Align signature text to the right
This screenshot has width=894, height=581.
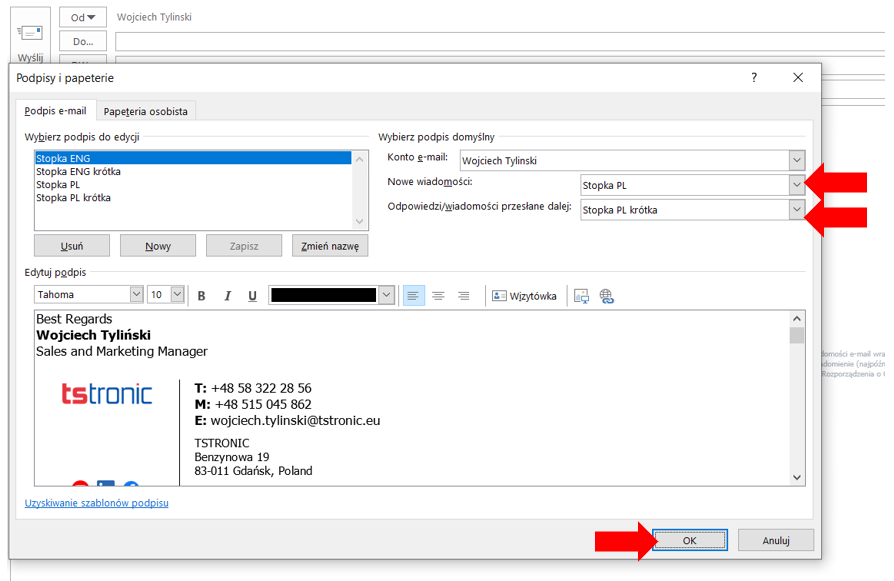click(463, 296)
